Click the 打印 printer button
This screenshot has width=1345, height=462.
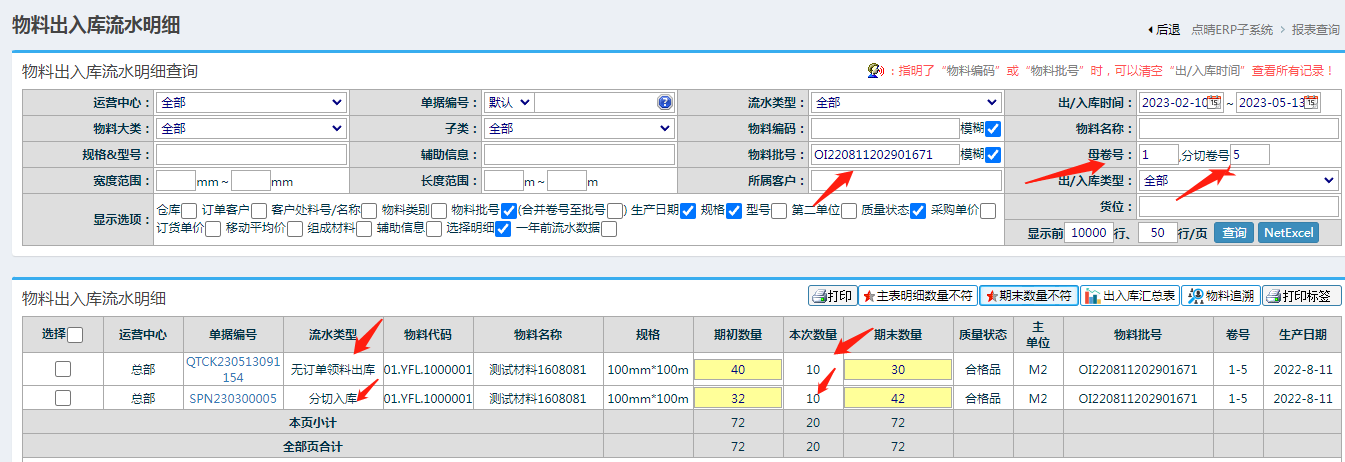[x=832, y=296]
